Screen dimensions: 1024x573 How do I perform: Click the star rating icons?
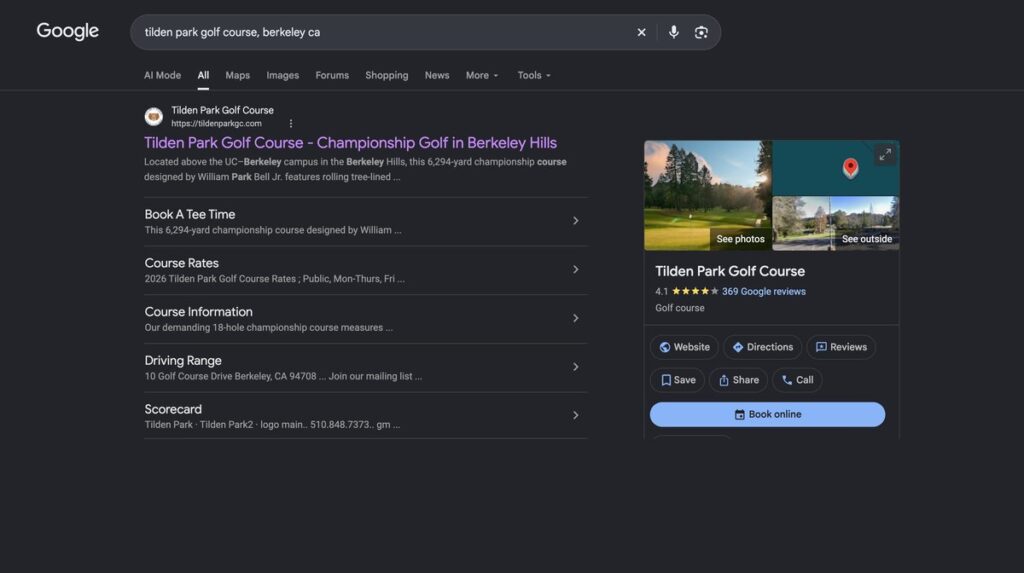695,291
